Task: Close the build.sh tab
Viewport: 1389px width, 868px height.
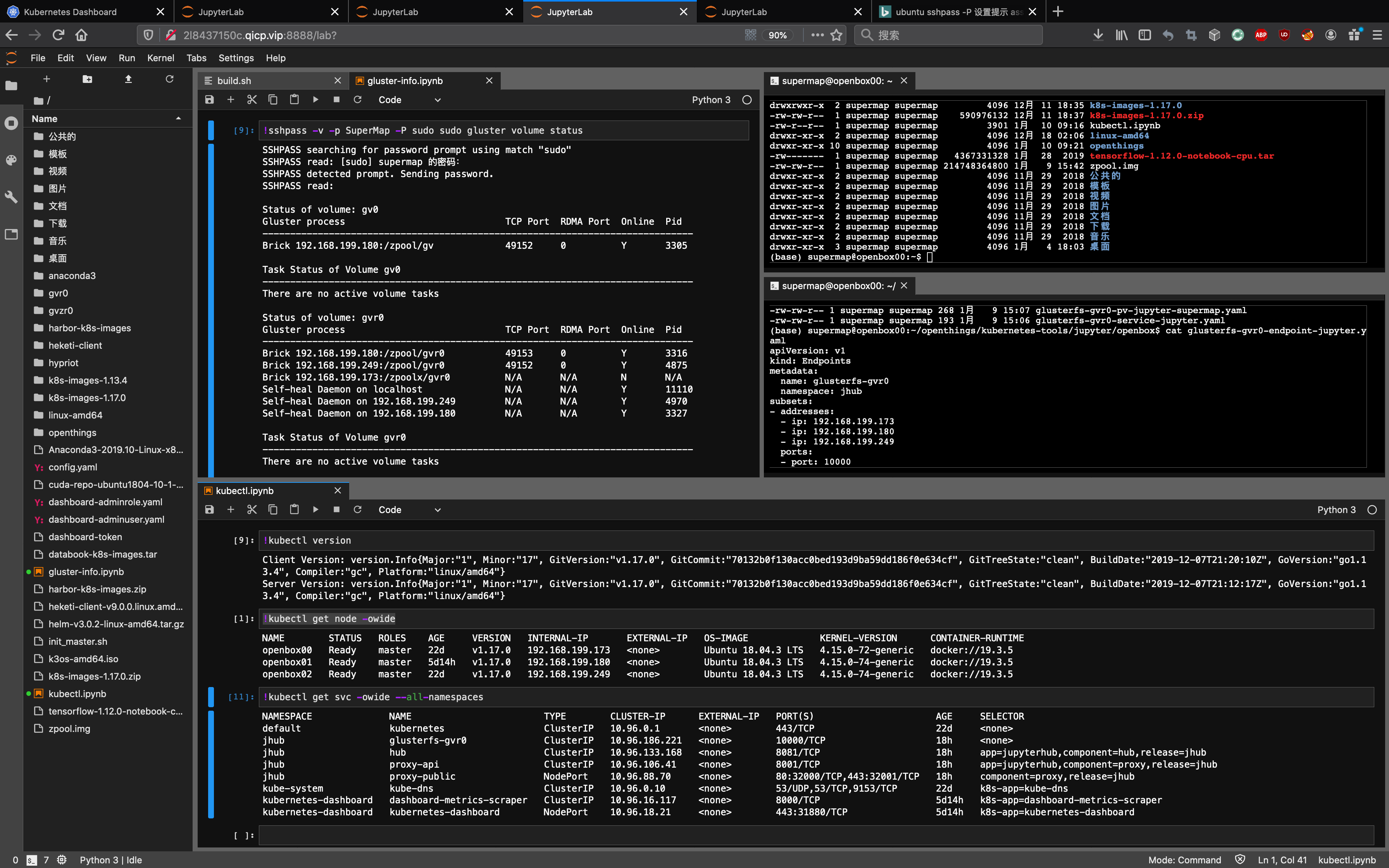Action: [x=338, y=81]
